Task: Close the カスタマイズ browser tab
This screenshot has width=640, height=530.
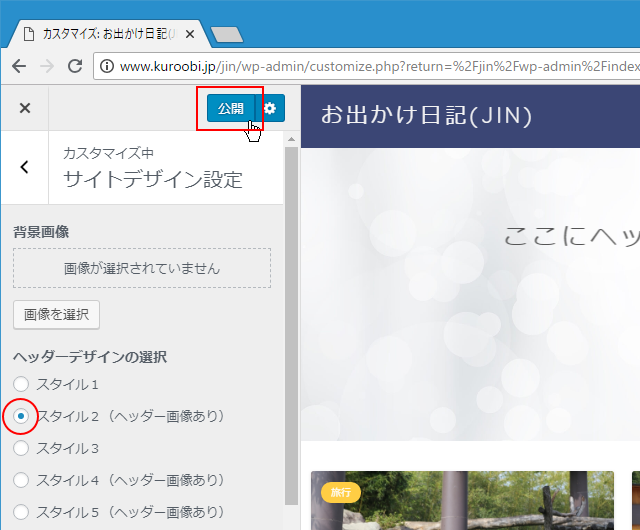Action: pos(196,33)
